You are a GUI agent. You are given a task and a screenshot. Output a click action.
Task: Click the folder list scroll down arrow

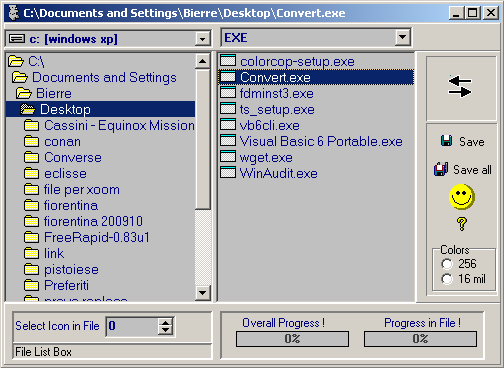tap(202, 293)
